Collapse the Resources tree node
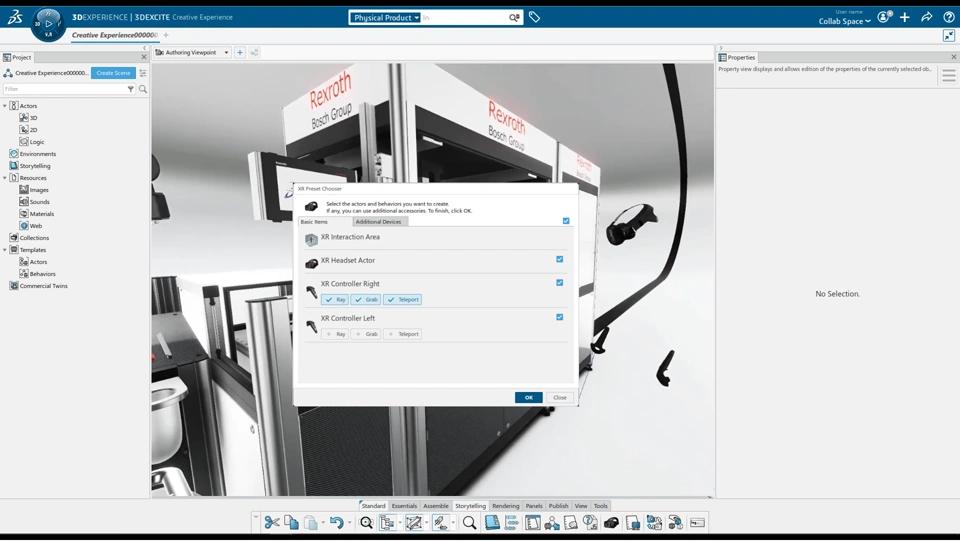The width and height of the screenshot is (960, 541). 5,178
